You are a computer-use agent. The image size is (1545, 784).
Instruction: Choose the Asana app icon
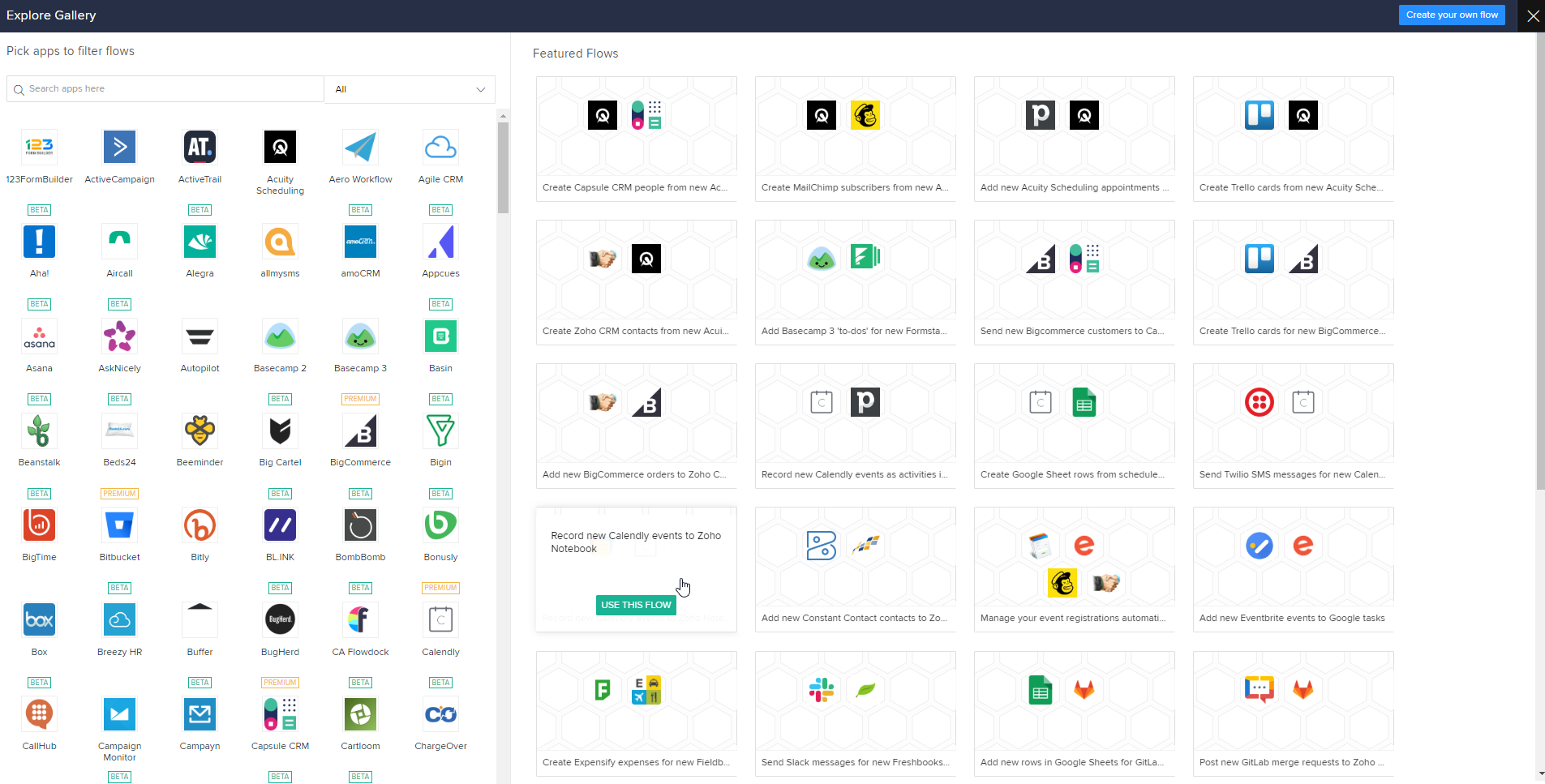click(x=39, y=336)
